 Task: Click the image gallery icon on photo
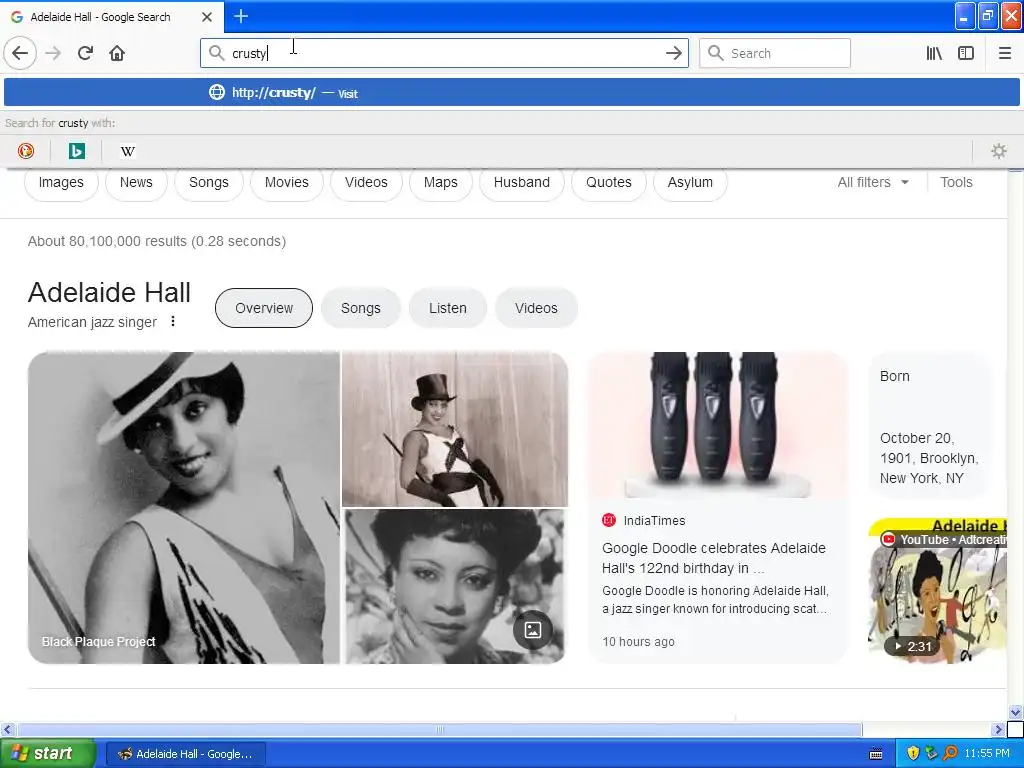coord(532,630)
